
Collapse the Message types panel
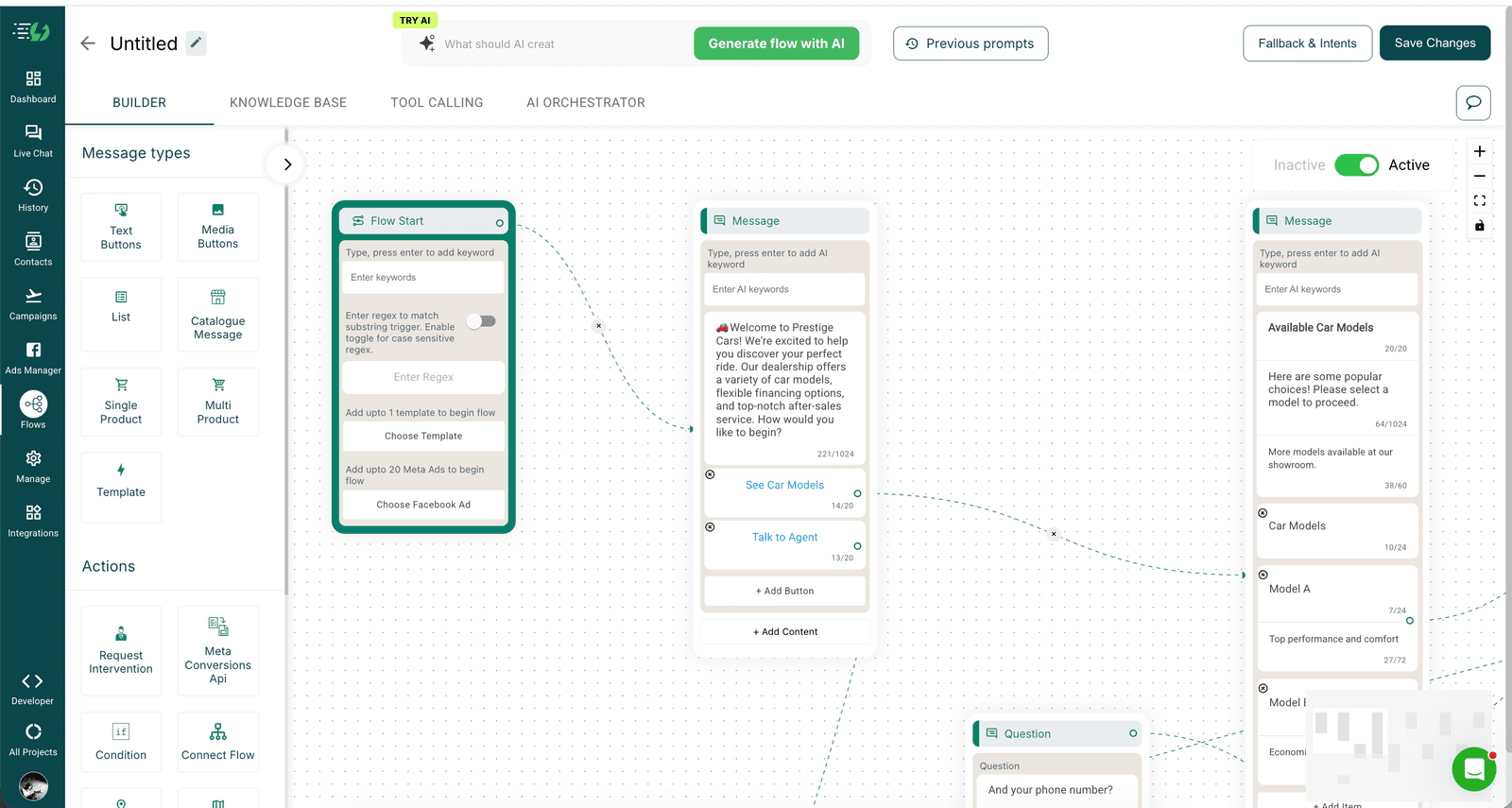pyautogui.click(x=287, y=164)
